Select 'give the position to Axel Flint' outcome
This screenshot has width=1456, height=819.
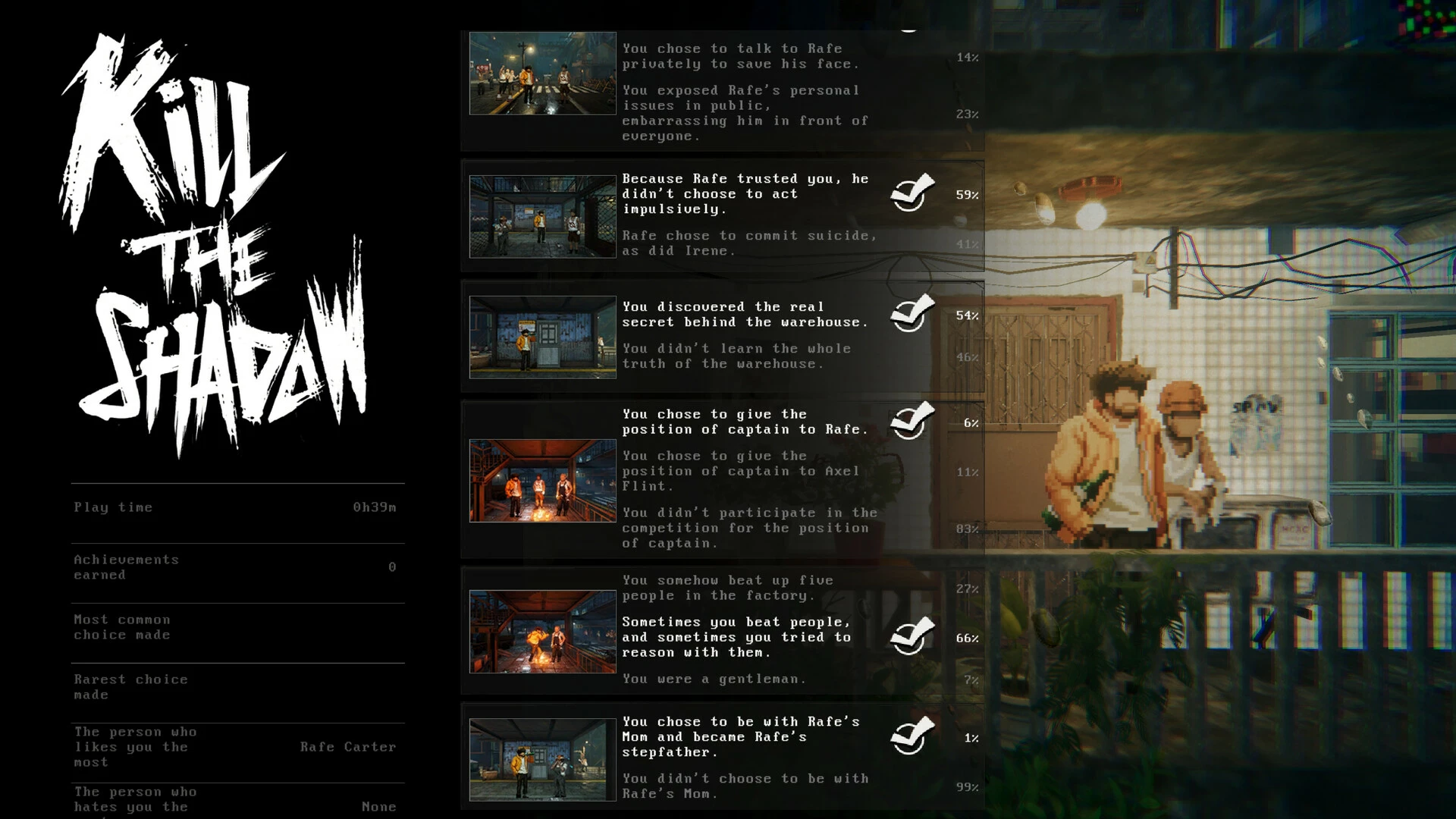coord(741,471)
